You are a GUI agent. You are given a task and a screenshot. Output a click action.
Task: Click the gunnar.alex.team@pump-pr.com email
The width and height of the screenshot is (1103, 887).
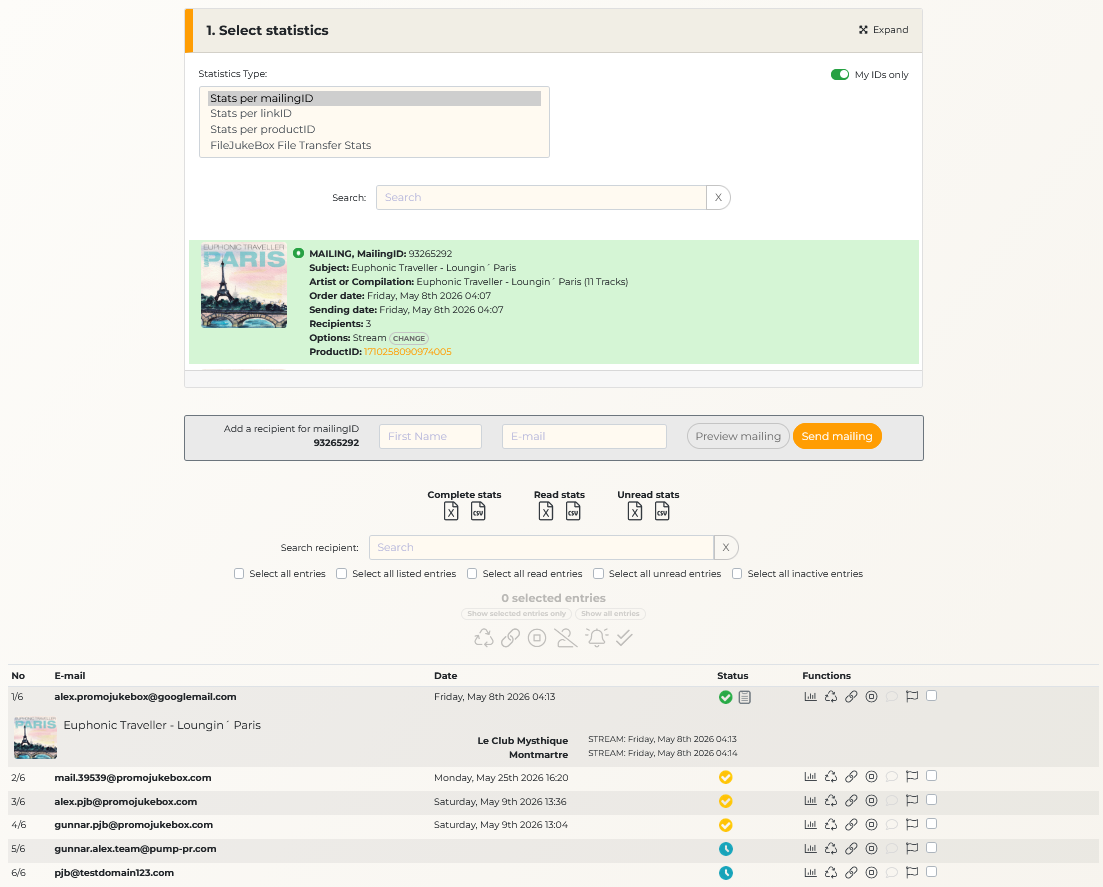point(135,849)
